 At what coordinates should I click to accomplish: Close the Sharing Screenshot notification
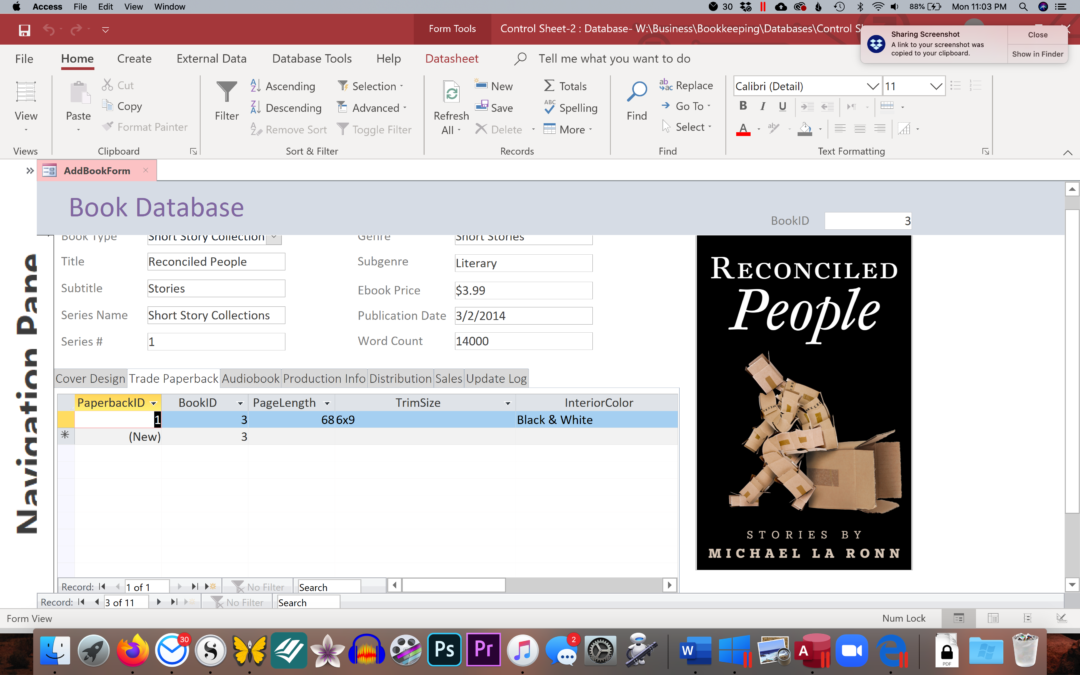[x=1037, y=34]
